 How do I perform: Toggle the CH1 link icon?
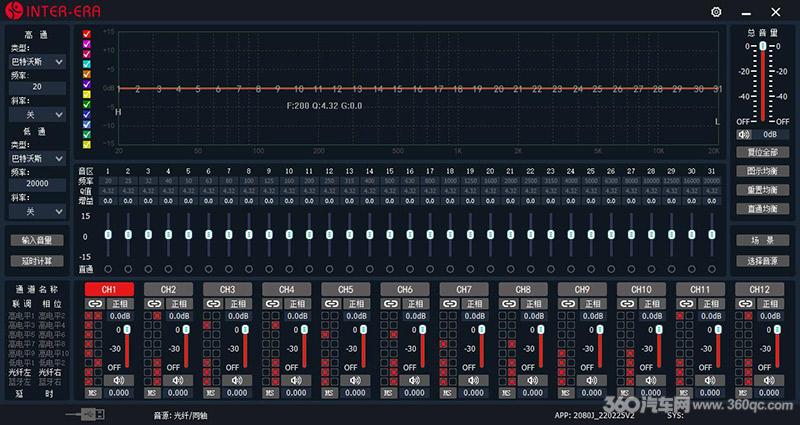click(94, 304)
